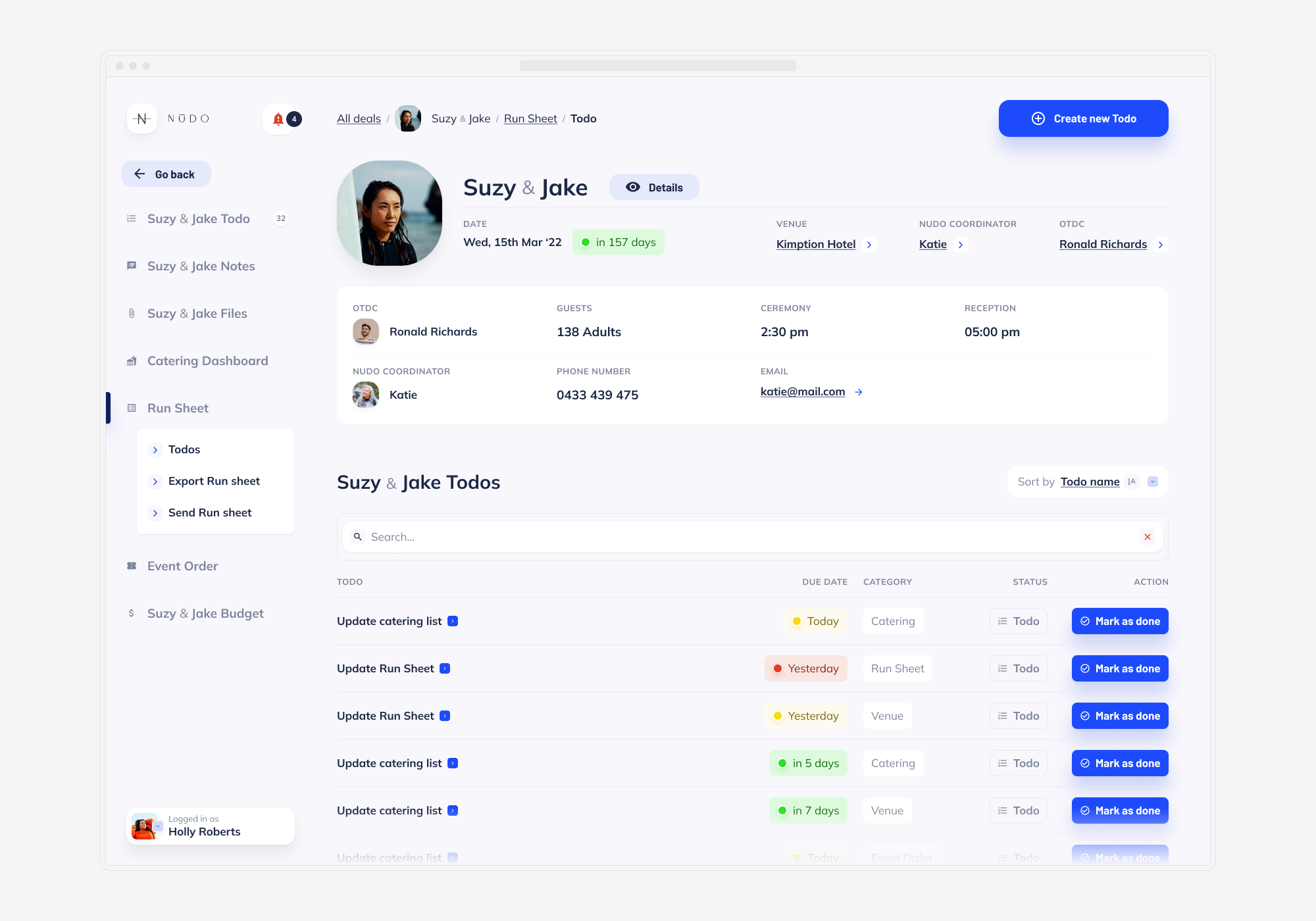Click the yellow Today due date badge

(816, 621)
